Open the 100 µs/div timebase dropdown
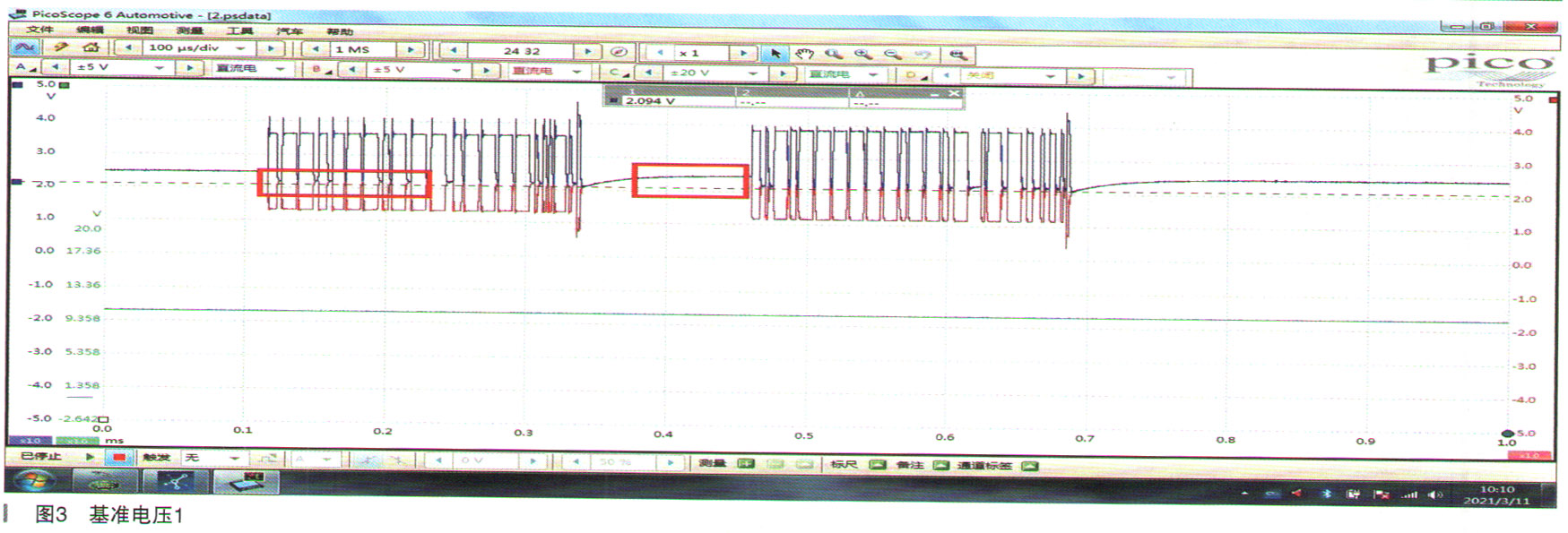This screenshot has height=533, width=1568. (x=240, y=47)
